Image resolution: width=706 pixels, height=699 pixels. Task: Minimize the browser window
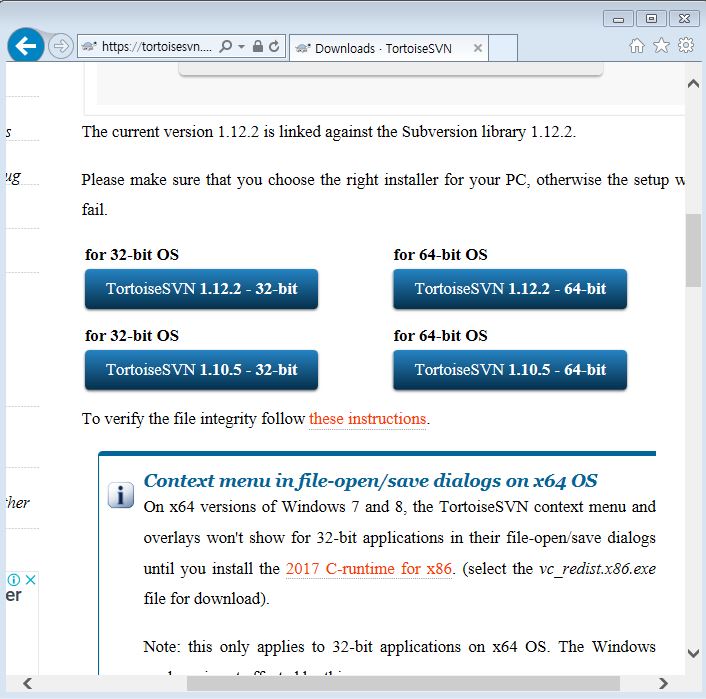(x=618, y=19)
